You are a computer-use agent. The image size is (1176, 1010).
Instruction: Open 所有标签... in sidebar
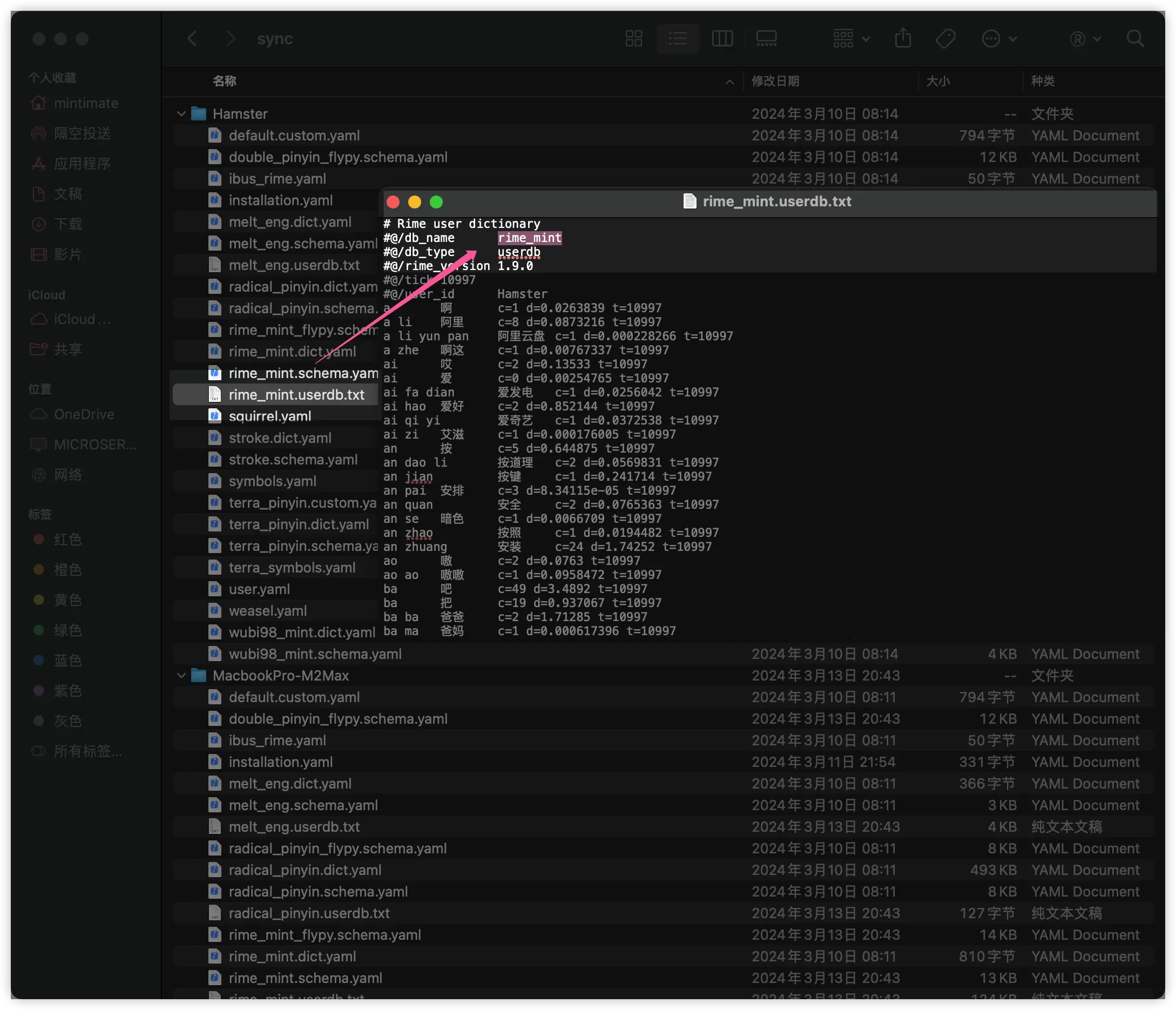point(87,751)
